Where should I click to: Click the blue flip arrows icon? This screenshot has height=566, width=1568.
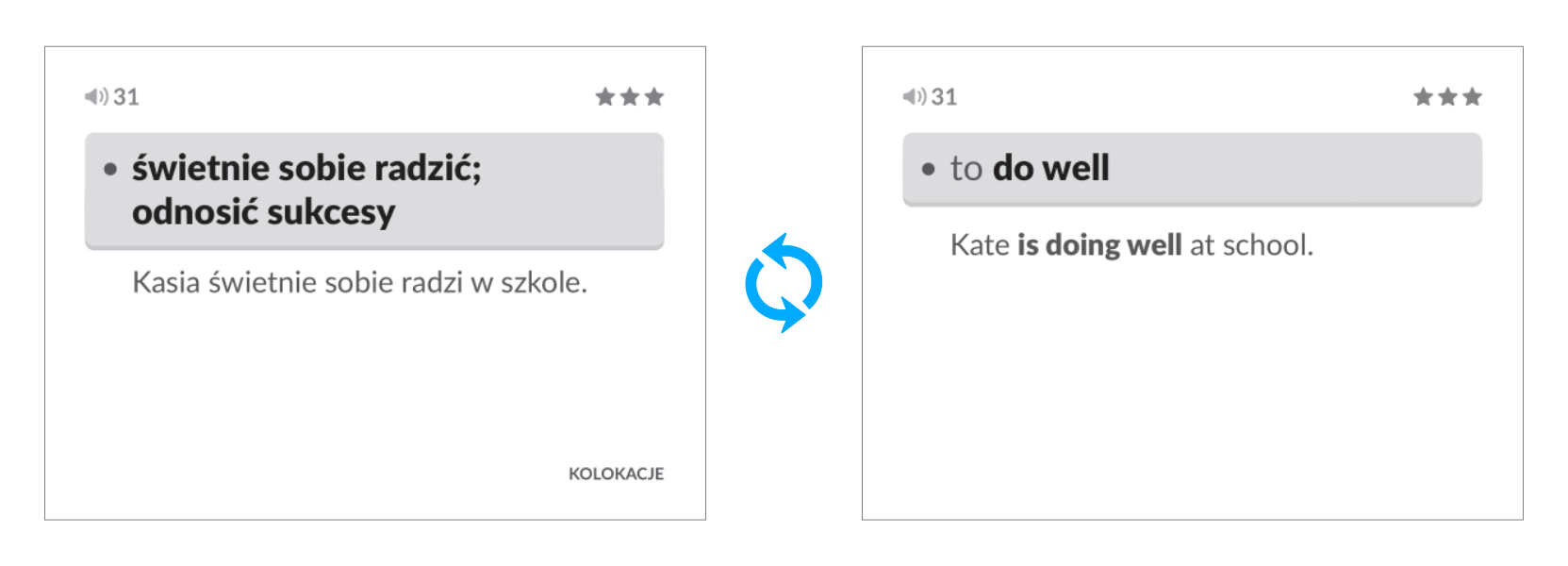pos(784,283)
